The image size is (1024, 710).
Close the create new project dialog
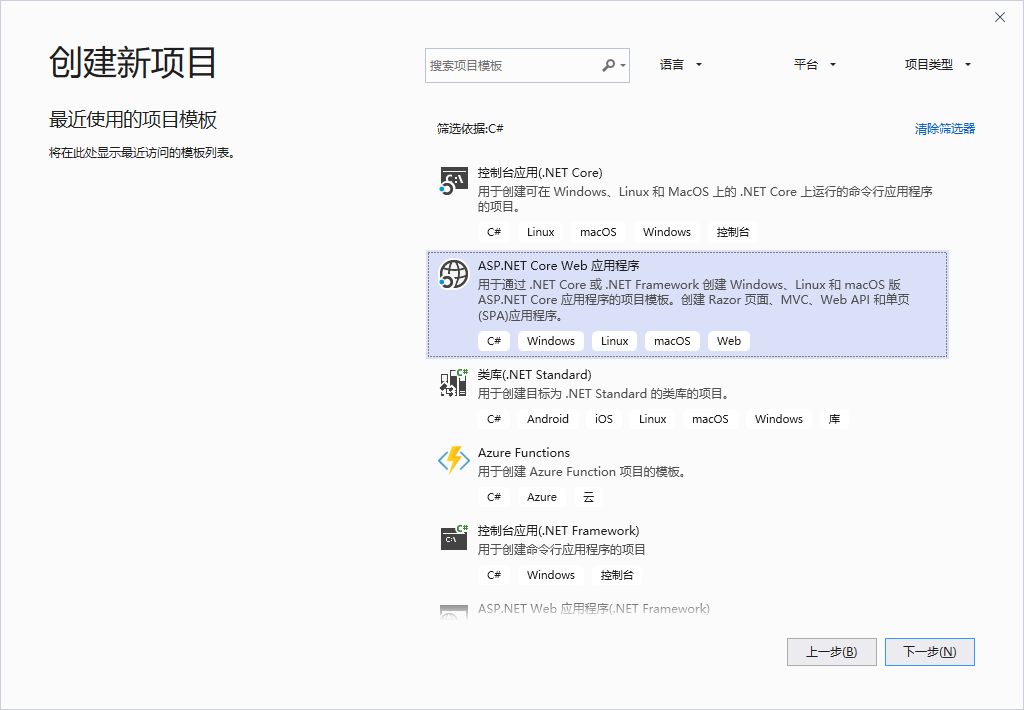[1000, 17]
